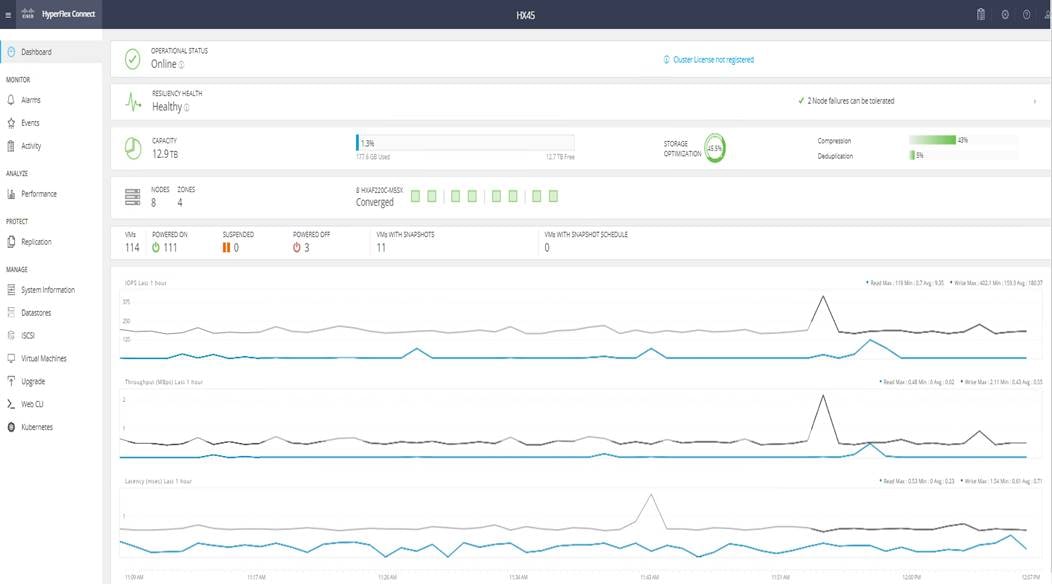Open the Cluster License not registered link
Screen dimensions: 1052x584
[713, 60]
